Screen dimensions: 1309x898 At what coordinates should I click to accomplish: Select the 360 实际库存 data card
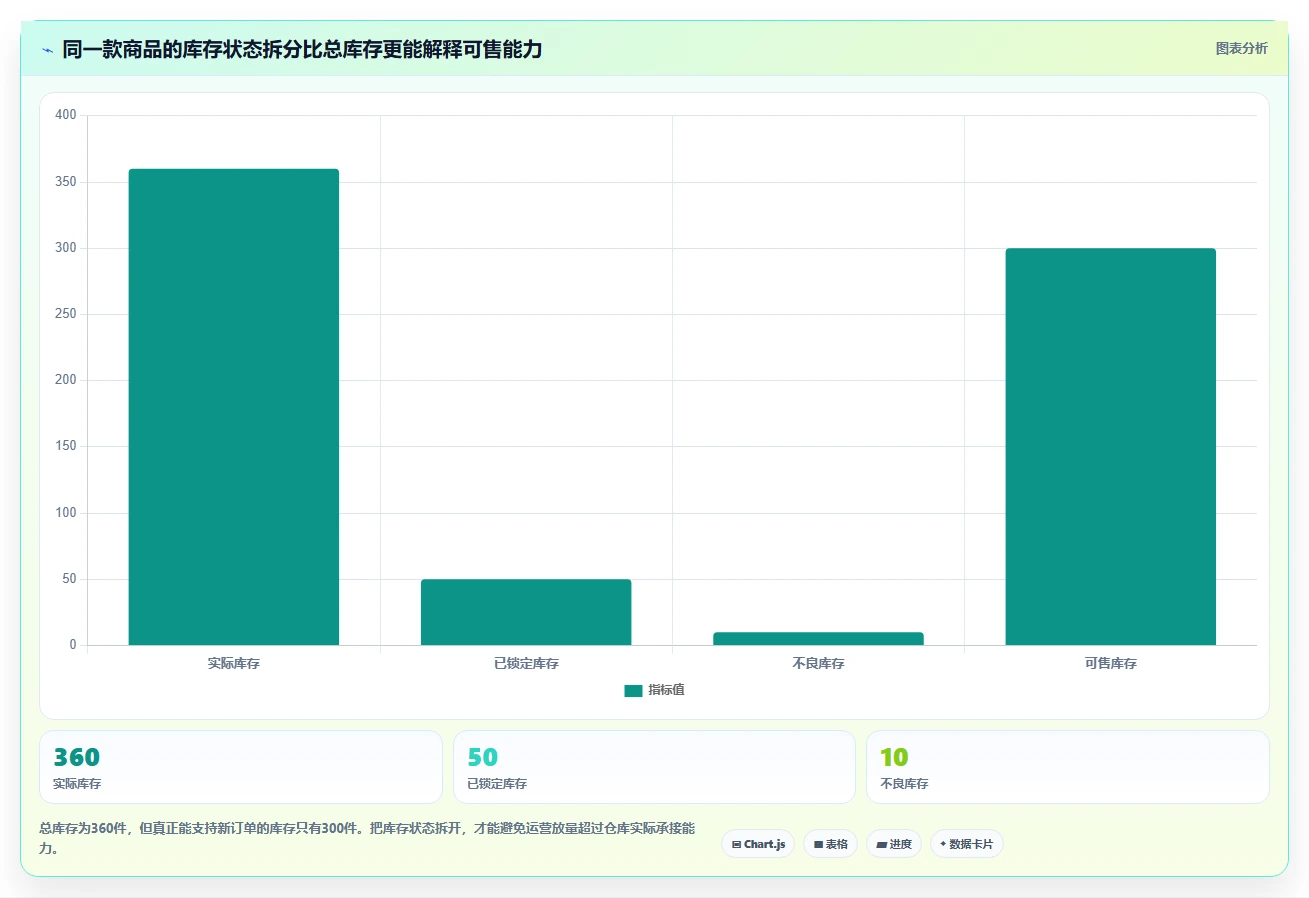click(x=240, y=767)
